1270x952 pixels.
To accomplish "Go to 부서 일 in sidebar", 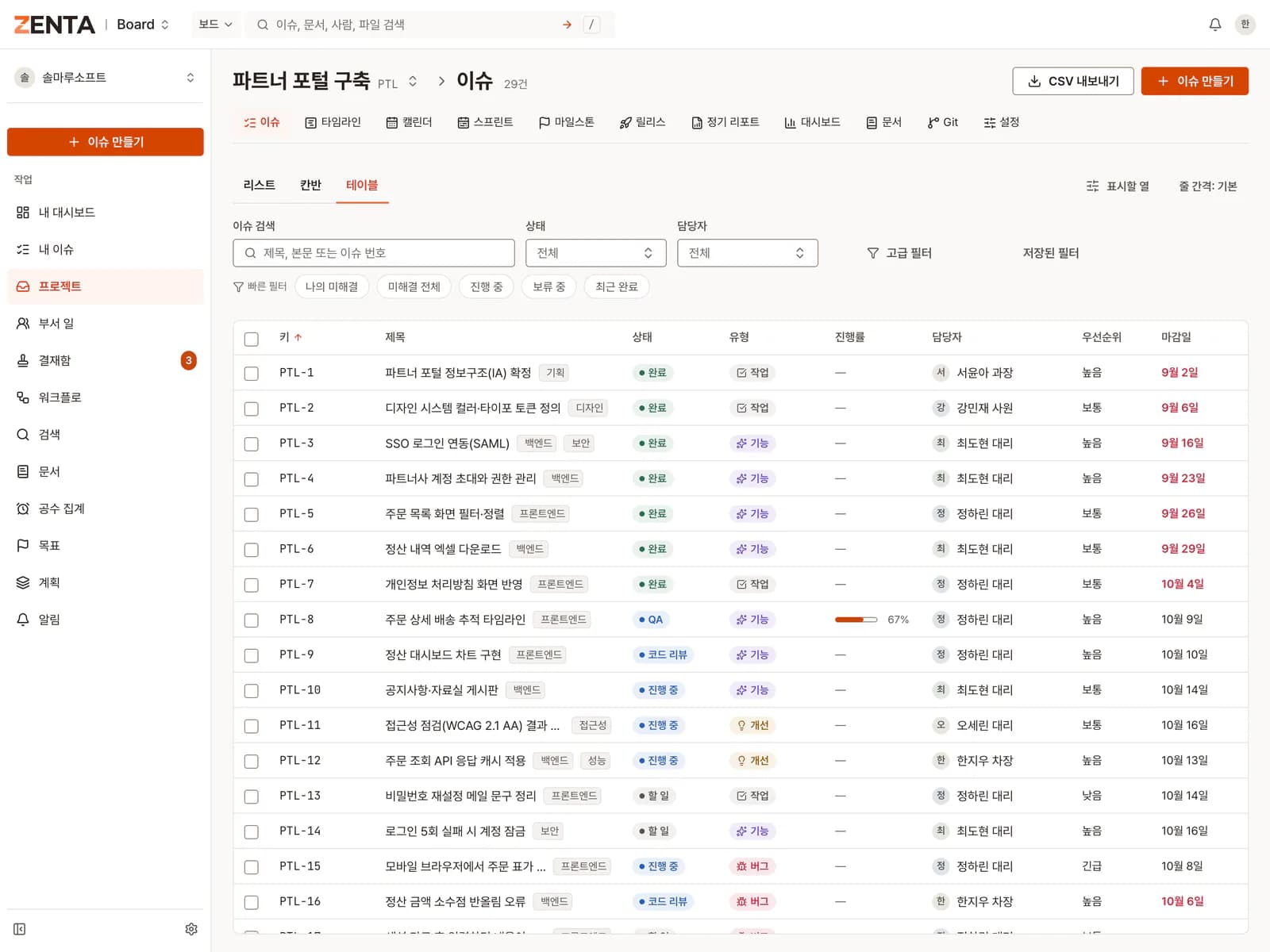I will [x=106, y=324].
